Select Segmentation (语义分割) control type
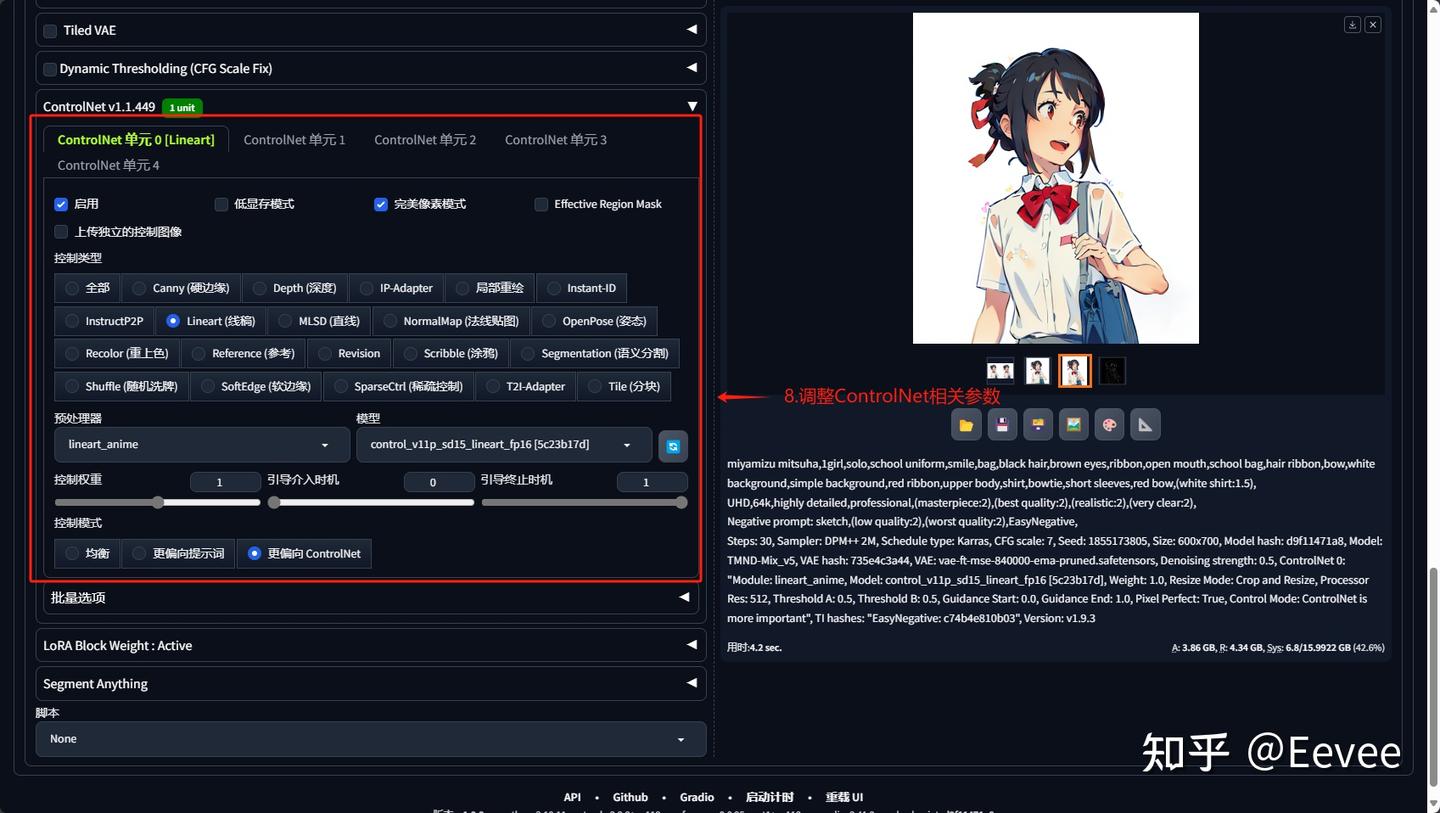The image size is (1440, 813). pyautogui.click(x=595, y=354)
